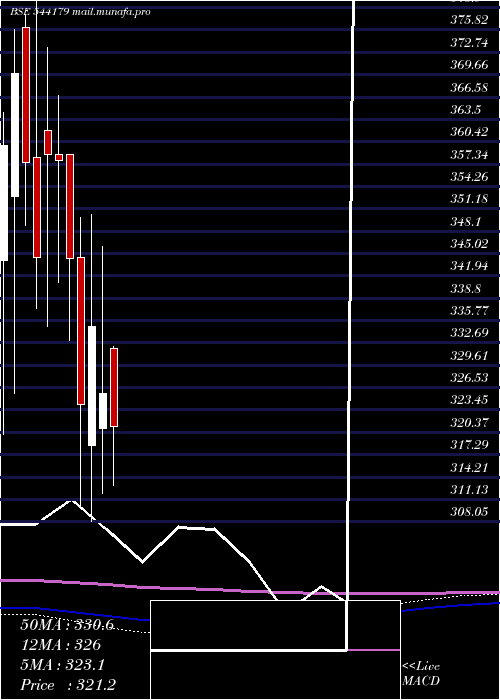Click the 323.45 price axis label
This screenshot has height=700, width=500.
[469, 400]
